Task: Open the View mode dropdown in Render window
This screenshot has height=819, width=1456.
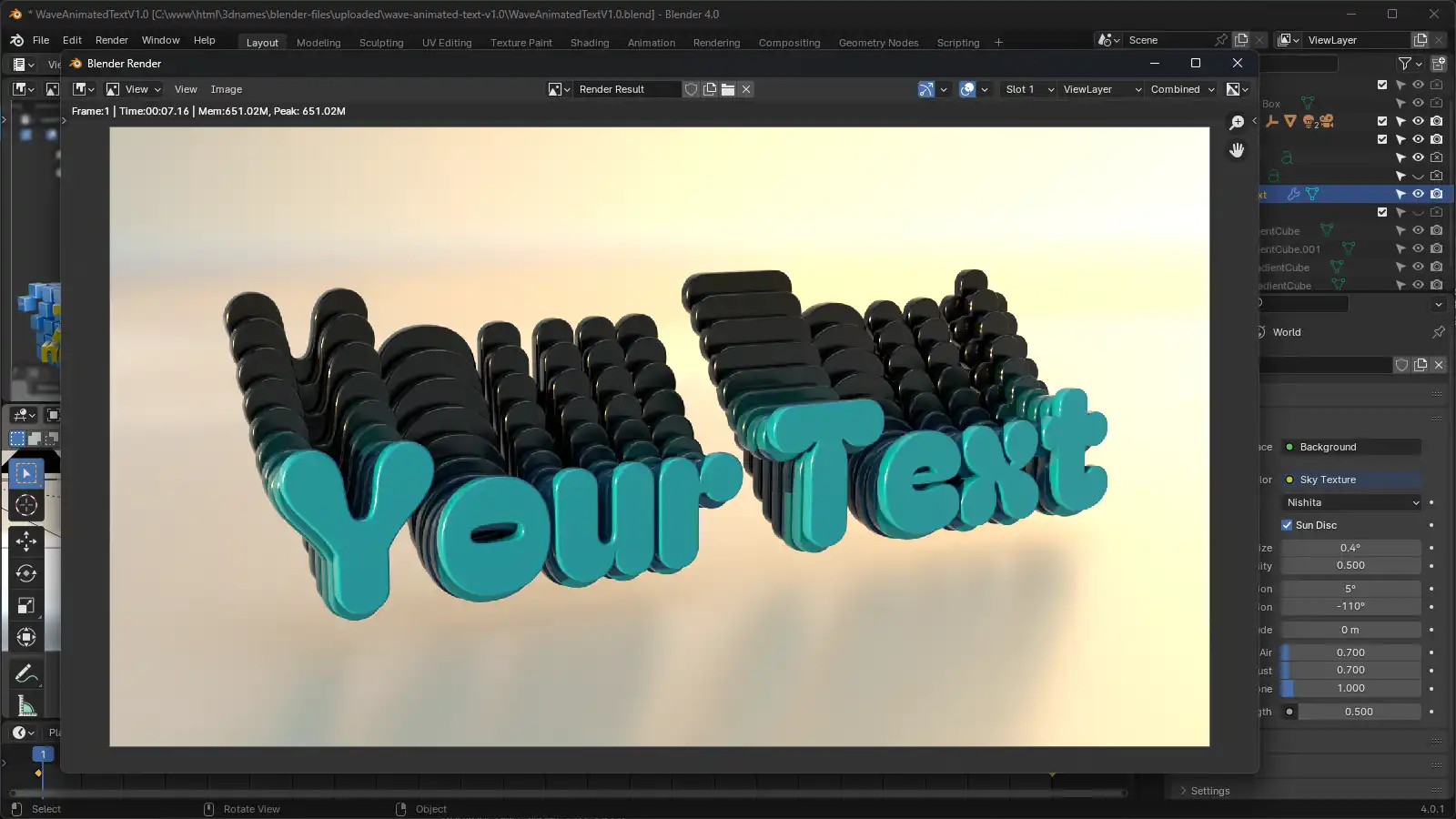Action: point(134,89)
